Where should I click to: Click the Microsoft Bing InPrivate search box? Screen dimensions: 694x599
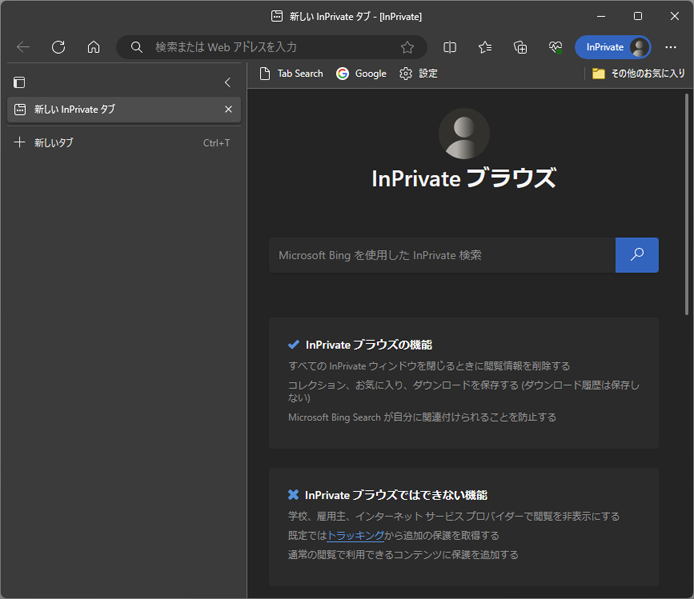point(442,255)
